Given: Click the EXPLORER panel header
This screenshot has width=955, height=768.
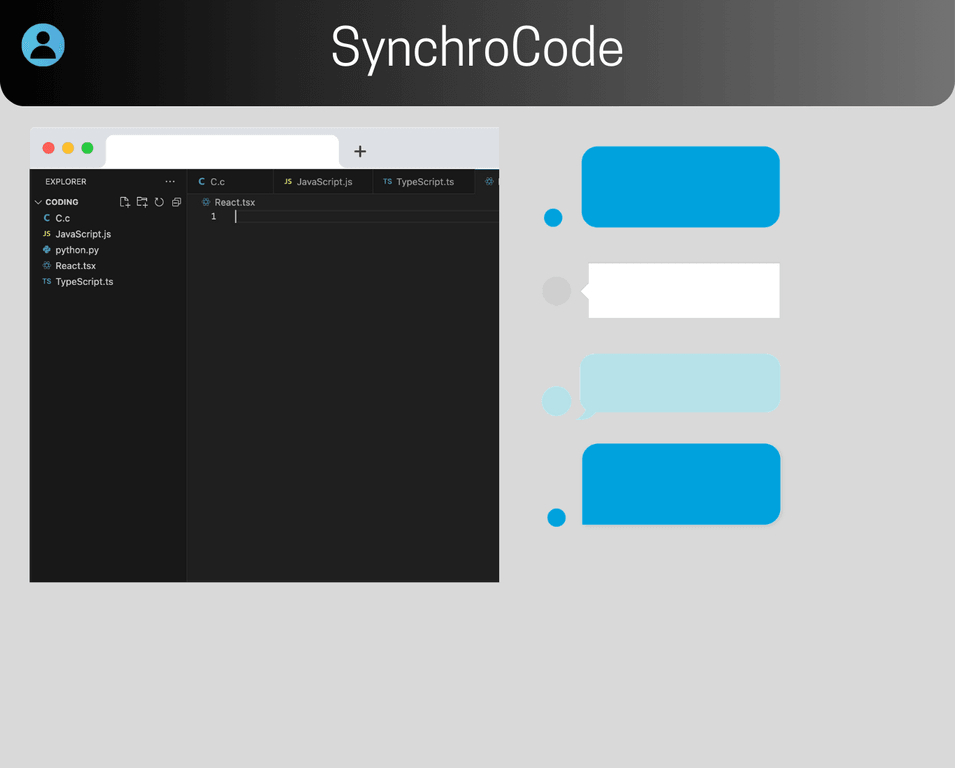Looking at the screenshot, I should coord(66,181).
